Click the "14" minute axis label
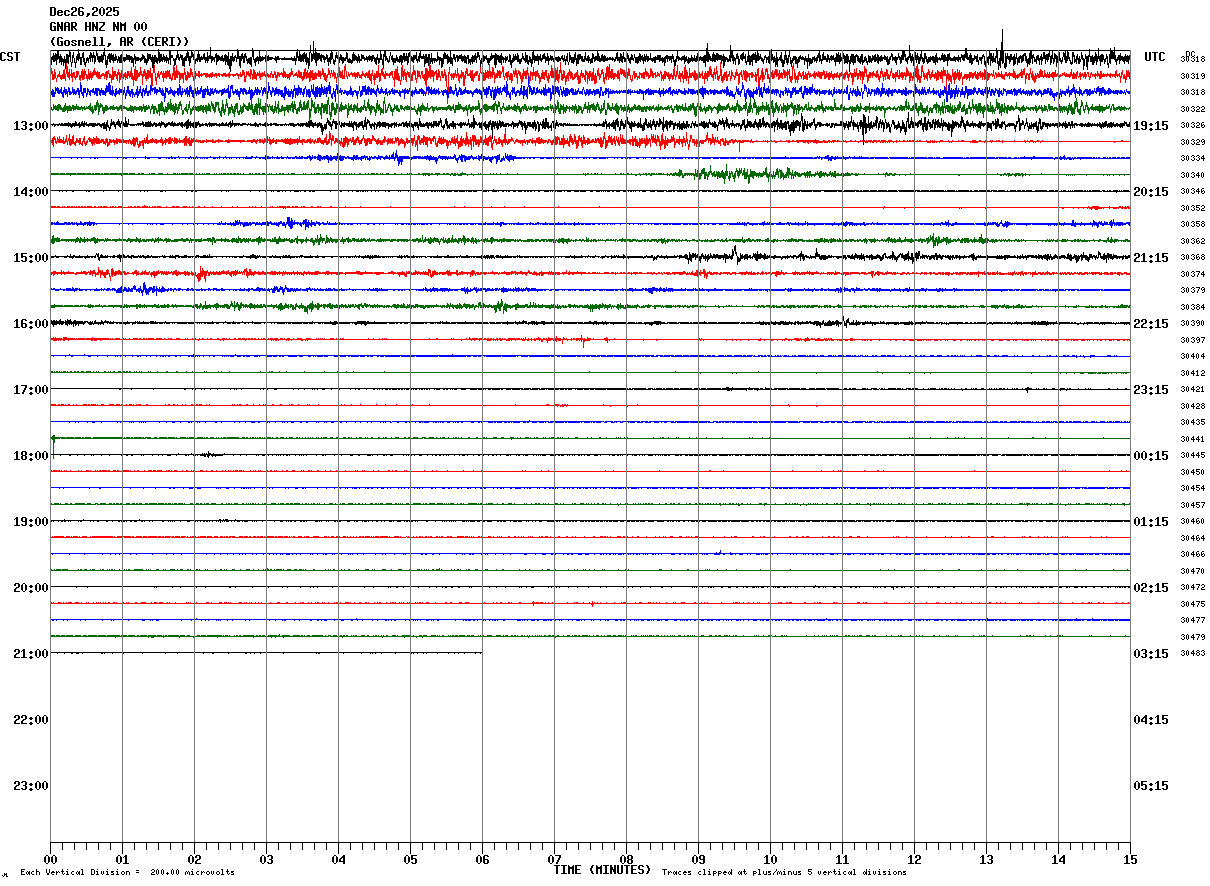The width and height of the screenshot is (1210, 886). (x=1058, y=860)
